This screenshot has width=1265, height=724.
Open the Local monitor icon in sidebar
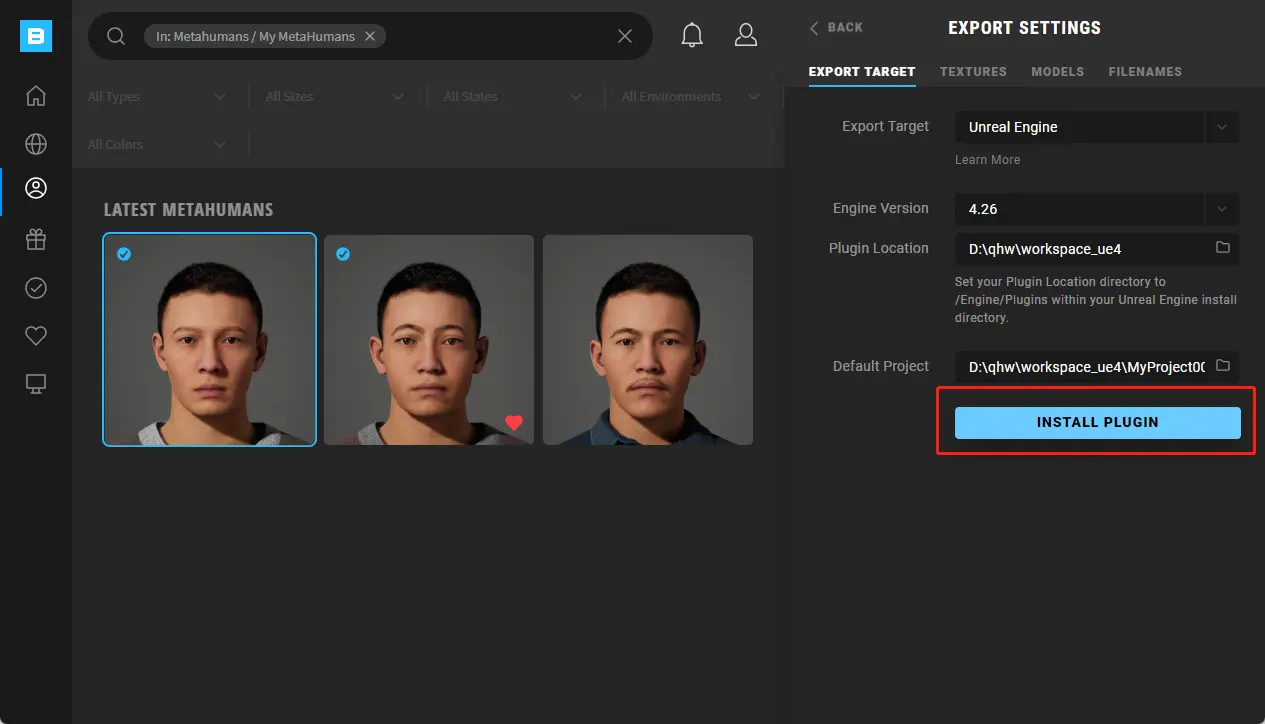pos(36,384)
